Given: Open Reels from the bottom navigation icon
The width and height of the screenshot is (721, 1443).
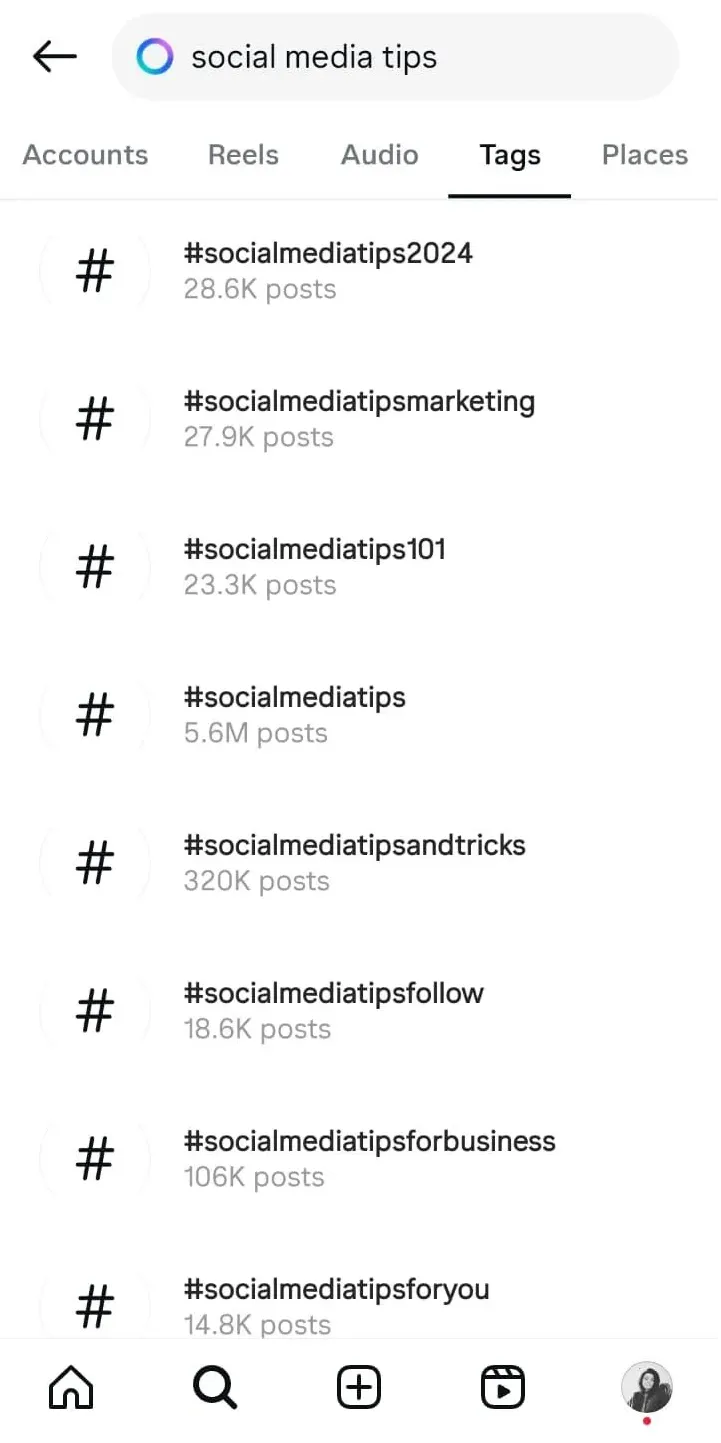Looking at the screenshot, I should [502, 1387].
